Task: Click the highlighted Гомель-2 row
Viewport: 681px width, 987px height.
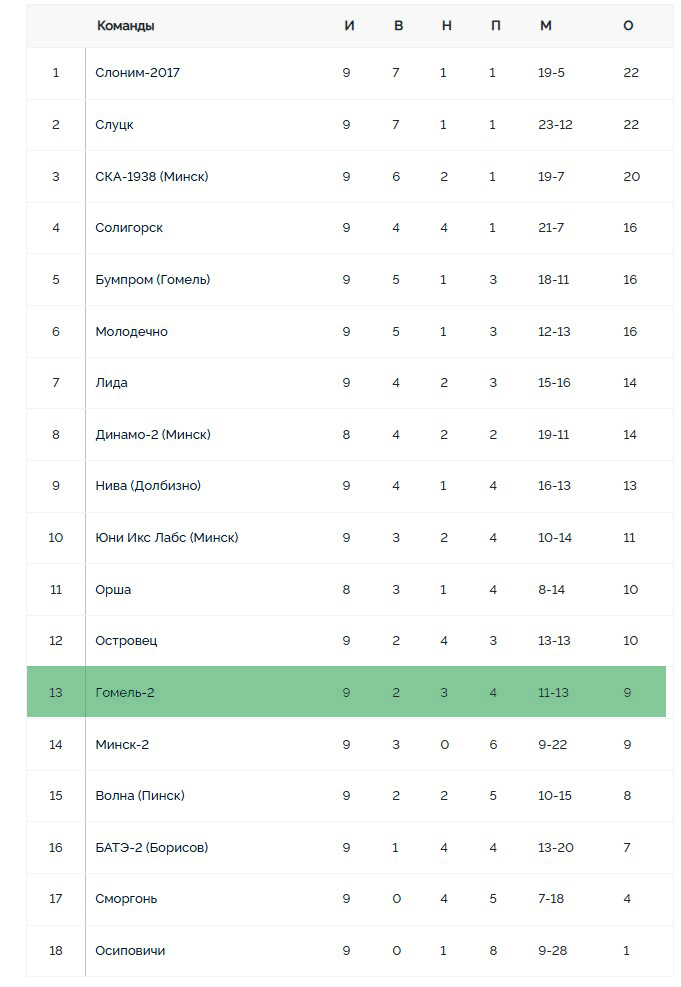Action: 346,692
